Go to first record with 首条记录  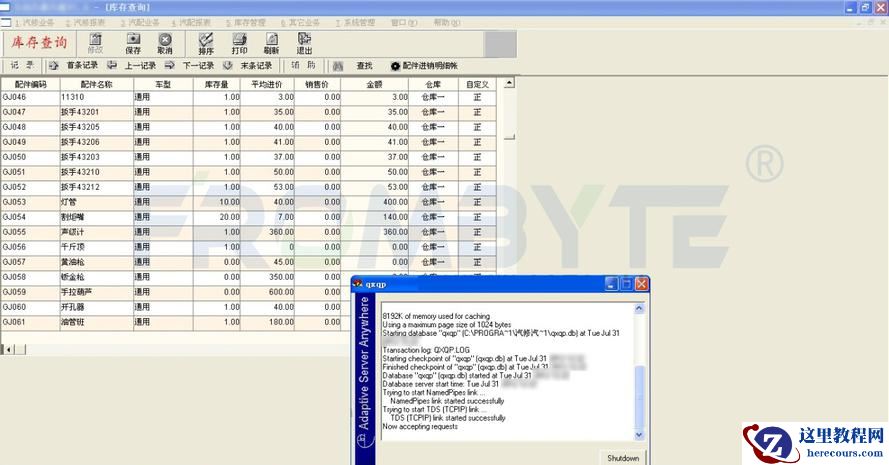pyautogui.click(x=74, y=66)
